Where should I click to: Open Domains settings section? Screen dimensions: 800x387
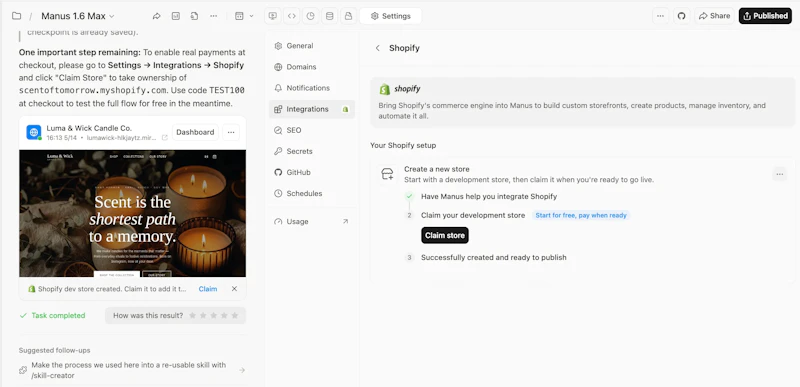click(312, 67)
